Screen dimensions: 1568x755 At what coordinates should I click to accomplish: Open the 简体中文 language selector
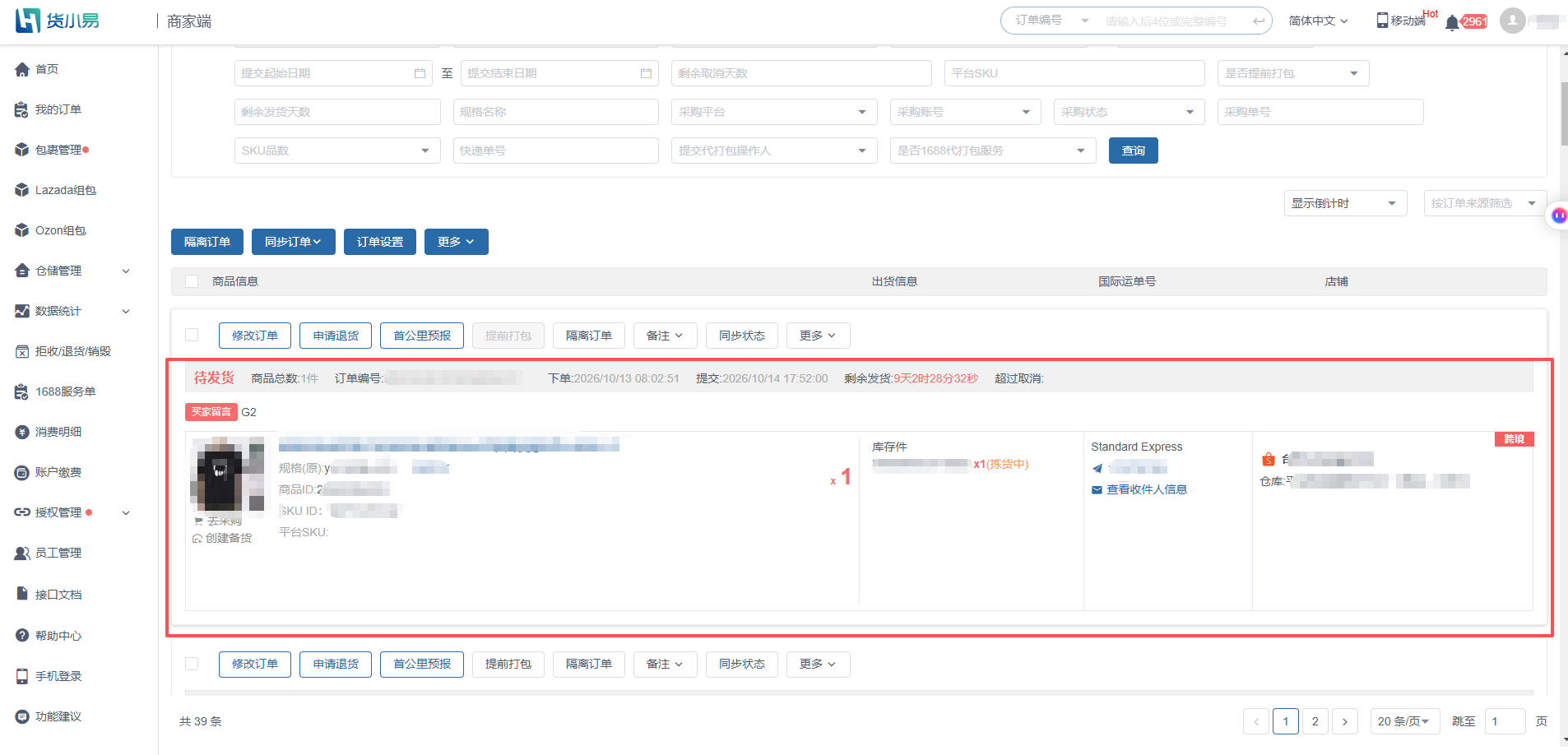click(1318, 21)
